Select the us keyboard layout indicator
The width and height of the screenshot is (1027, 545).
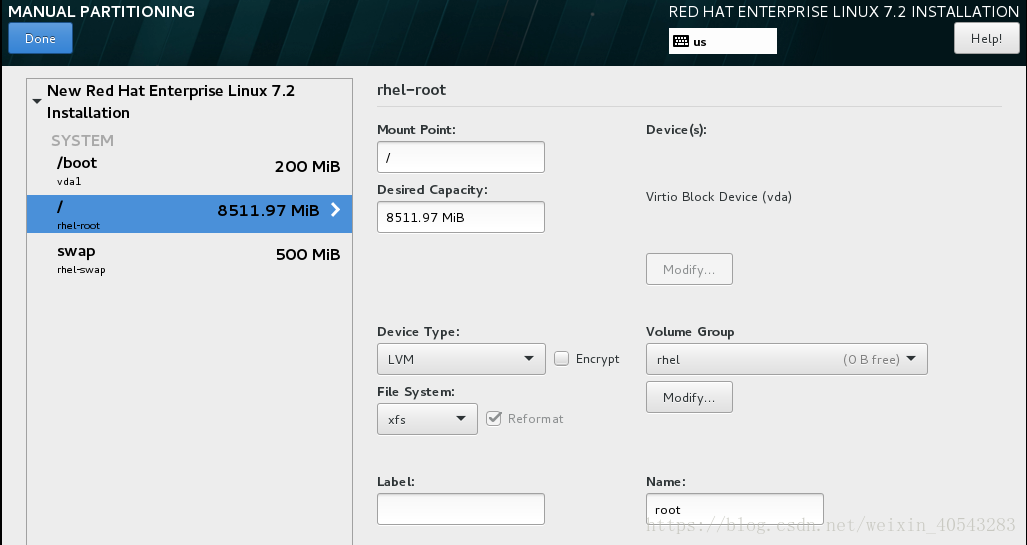(x=722, y=41)
